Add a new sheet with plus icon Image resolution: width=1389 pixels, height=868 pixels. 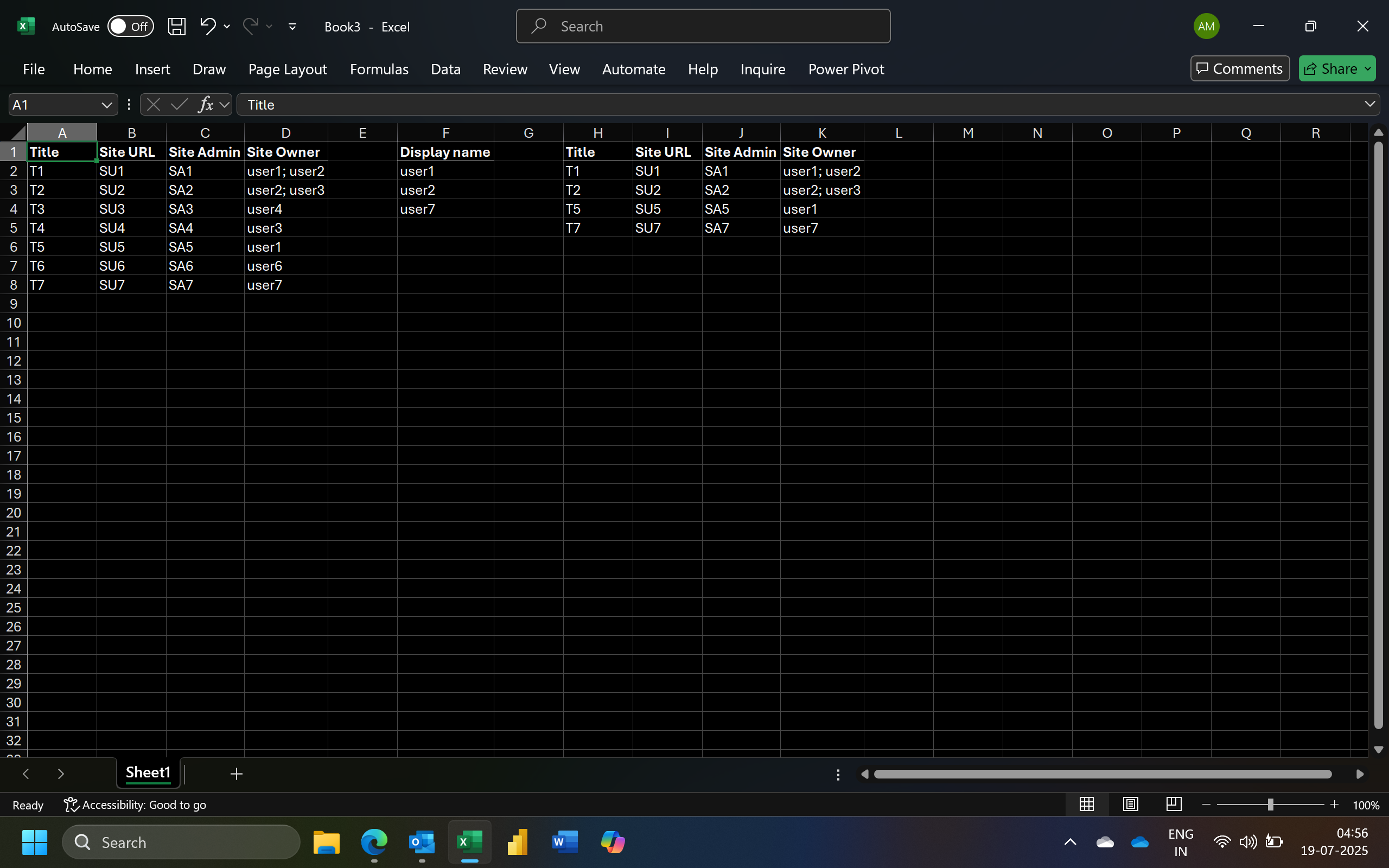pyautogui.click(x=237, y=774)
